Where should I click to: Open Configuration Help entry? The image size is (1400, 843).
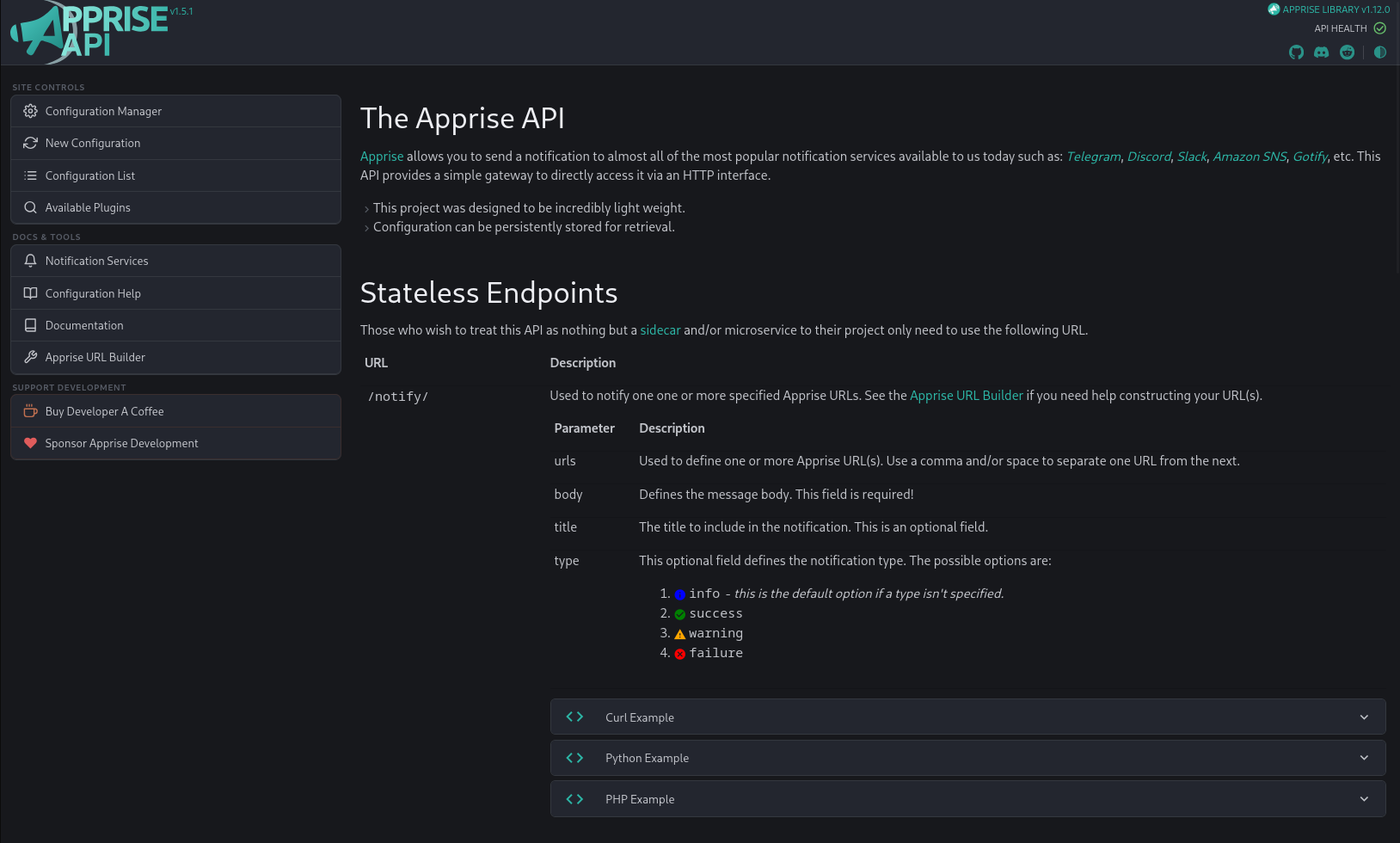click(175, 293)
